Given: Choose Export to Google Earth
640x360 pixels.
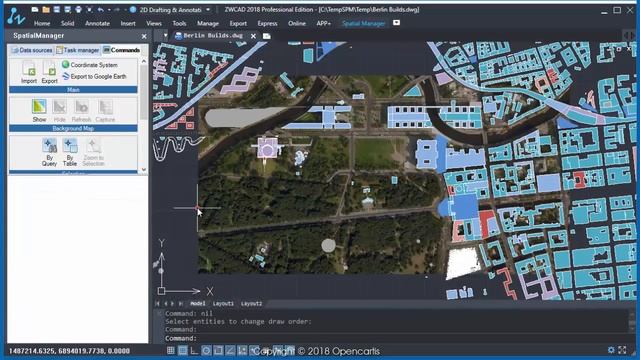Looking at the screenshot, I should pyautogui.click(x=94, y=76).
